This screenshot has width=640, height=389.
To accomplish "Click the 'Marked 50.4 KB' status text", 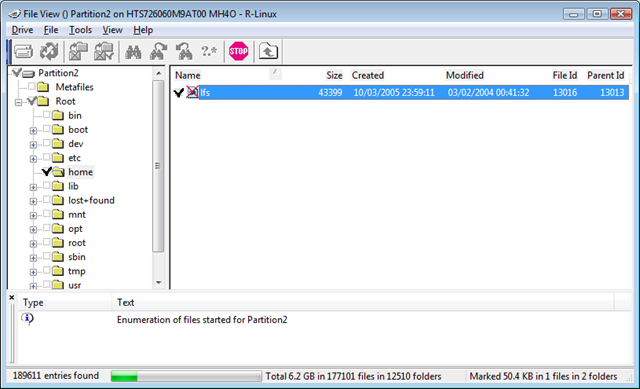I will point(543,376).
